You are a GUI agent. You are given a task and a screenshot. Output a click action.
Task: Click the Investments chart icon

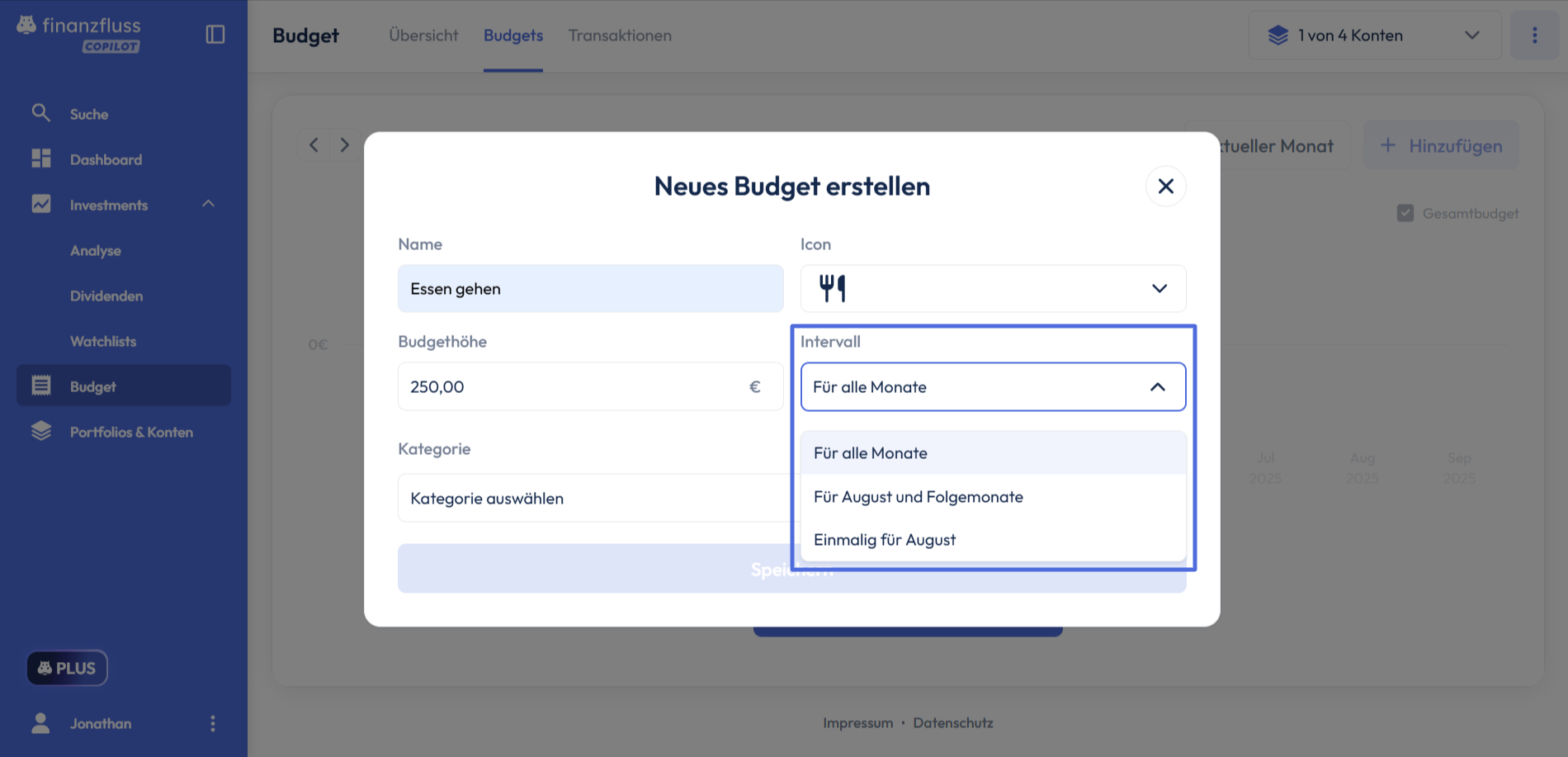point(41,204)
